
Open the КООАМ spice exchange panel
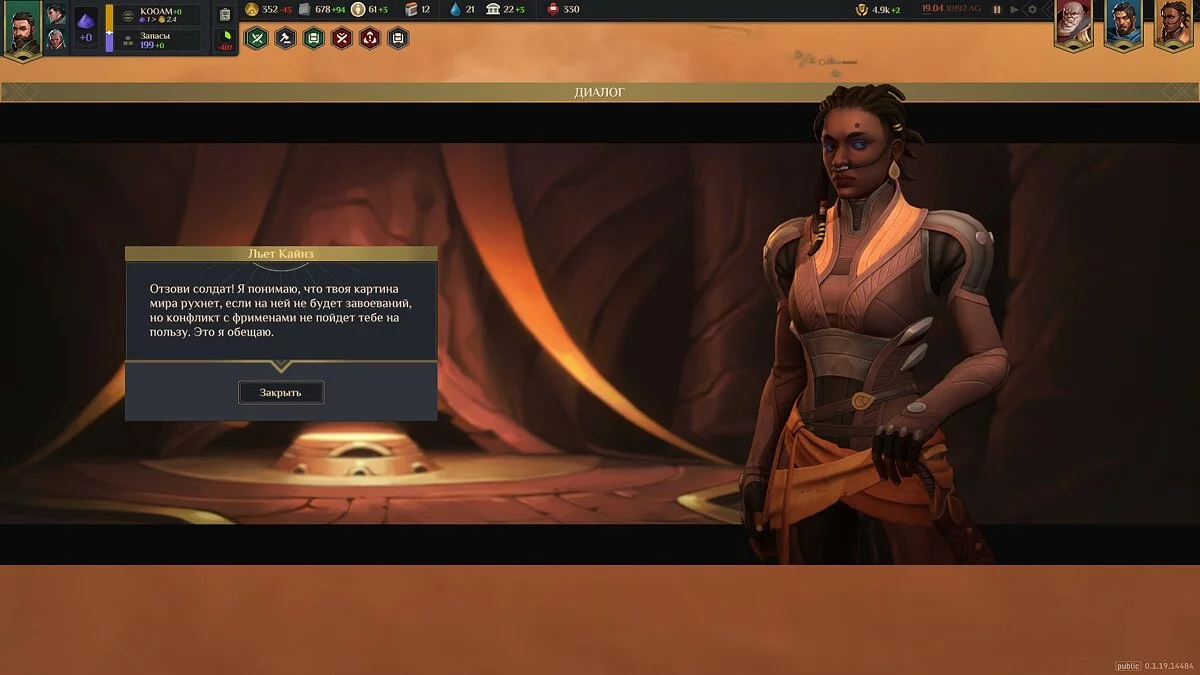(160, 15)
